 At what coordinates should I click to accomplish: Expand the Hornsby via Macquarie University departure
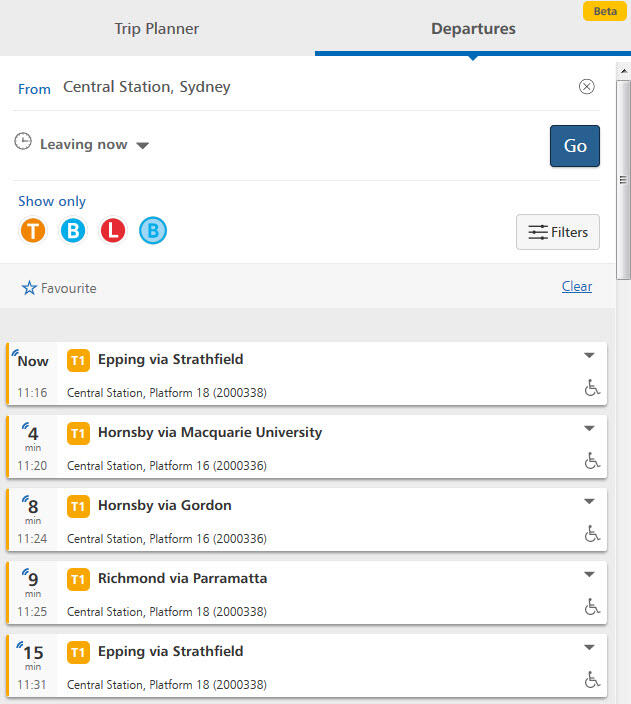pyautogui.click(x=589, y=428)
